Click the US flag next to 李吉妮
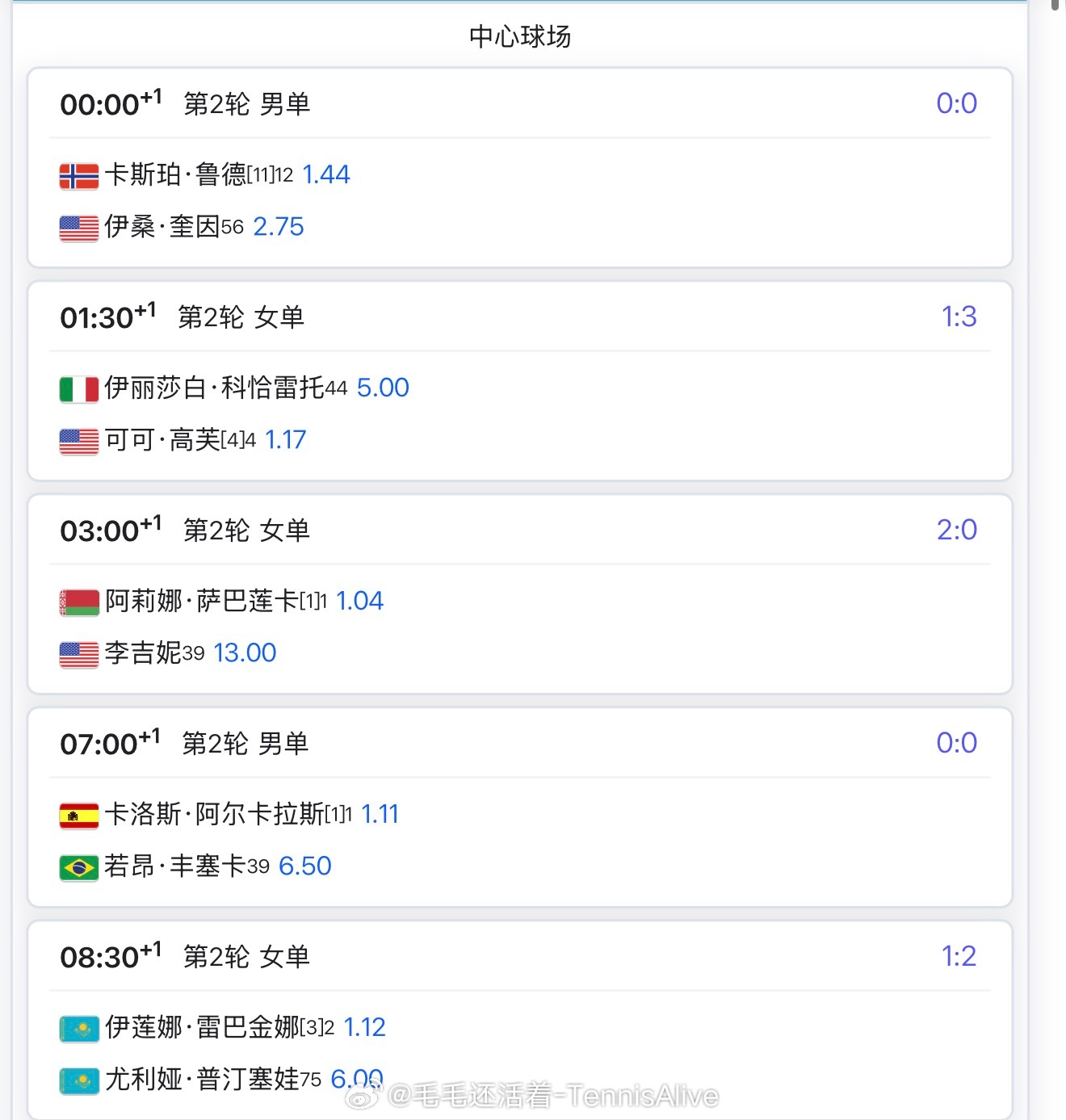The image size is (1066, 1120). (x=78, y=654)
